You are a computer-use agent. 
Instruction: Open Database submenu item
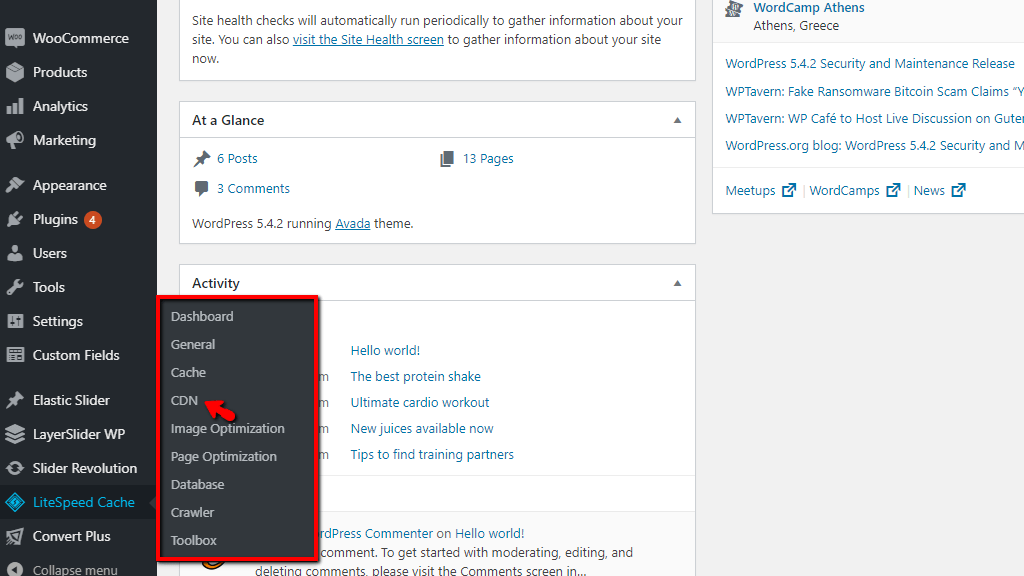[x=197, y=485]
